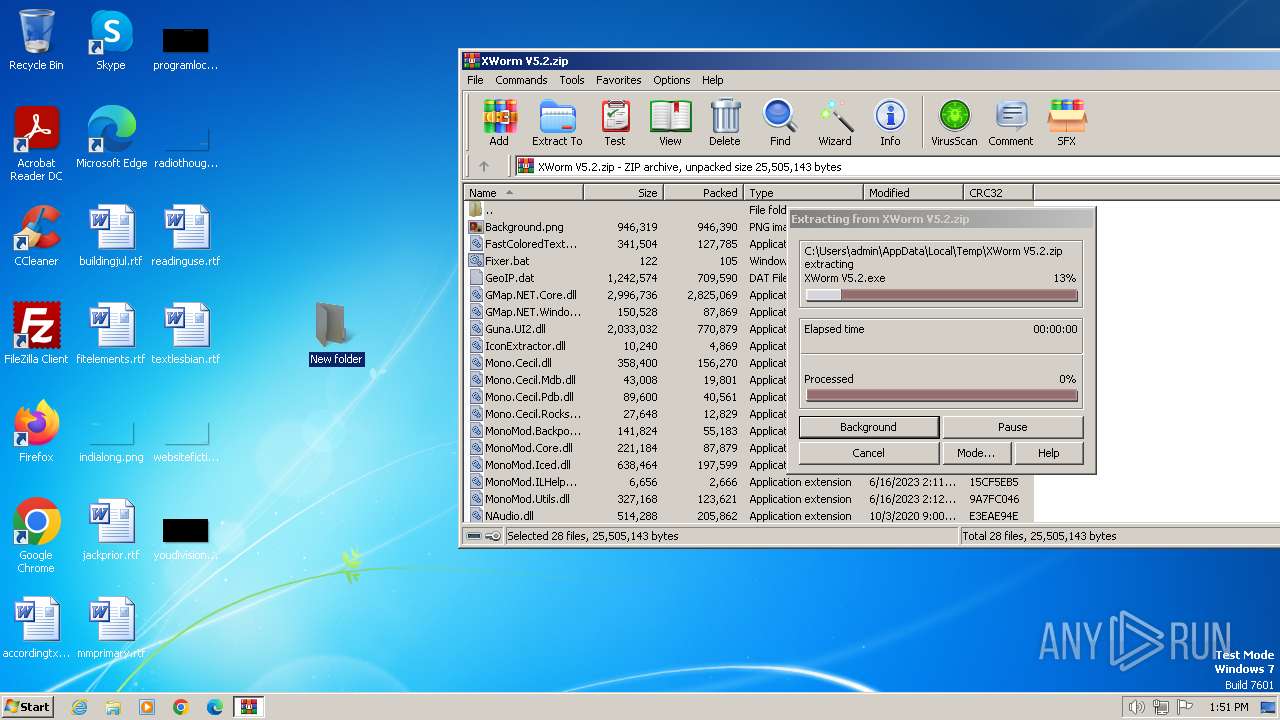Click the 1:51 PM system clock

[x=1228, y=707]
